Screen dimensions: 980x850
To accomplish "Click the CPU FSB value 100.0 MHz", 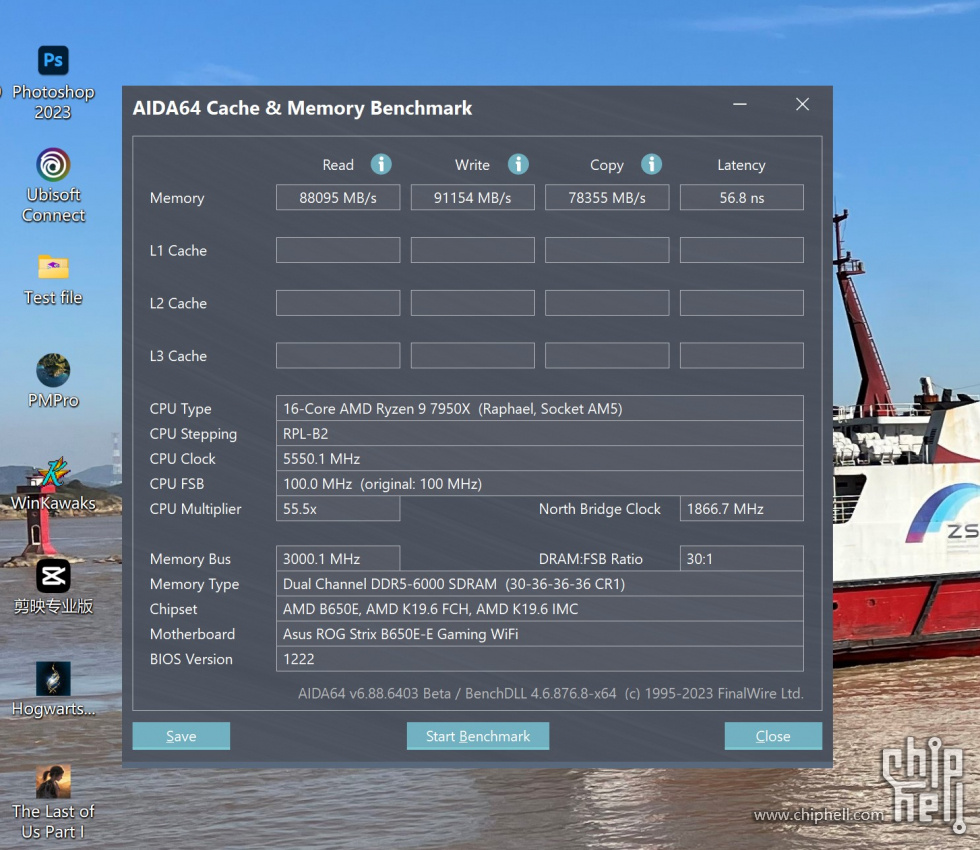I will (x=540, y=483).
